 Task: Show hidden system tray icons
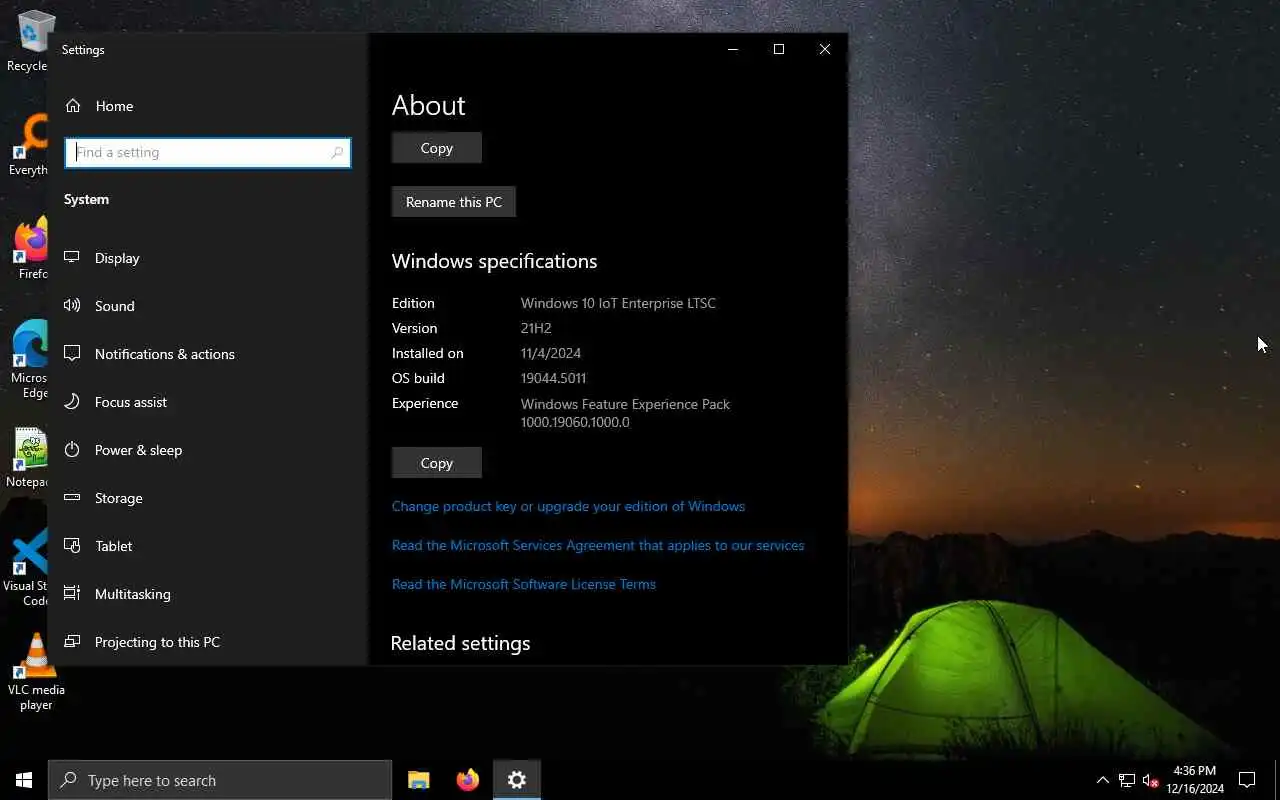point(1102,780)
